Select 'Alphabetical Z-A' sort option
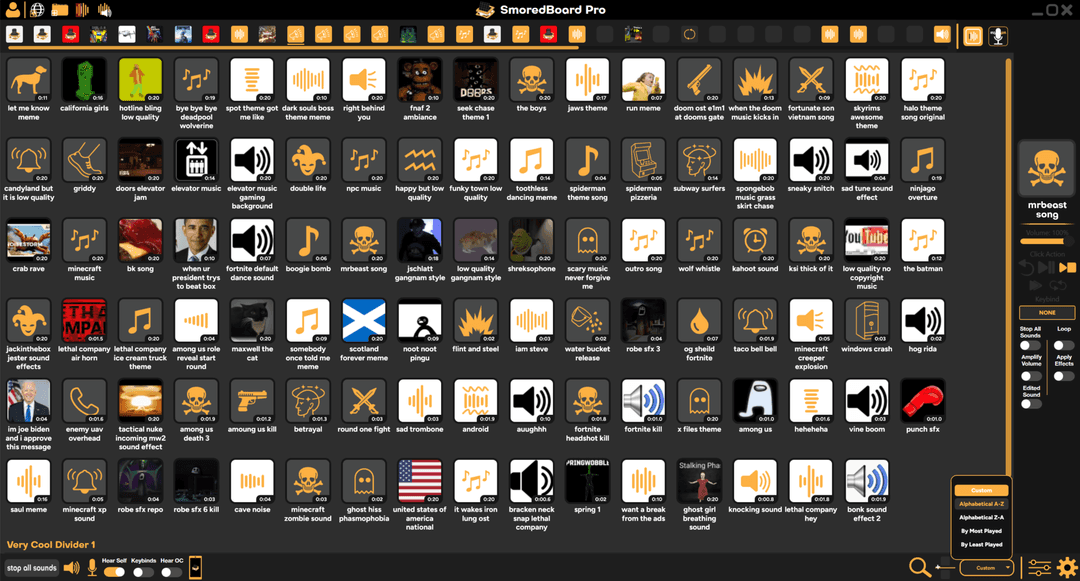This screenshot has width=1080, height=581. click(982, 517)
